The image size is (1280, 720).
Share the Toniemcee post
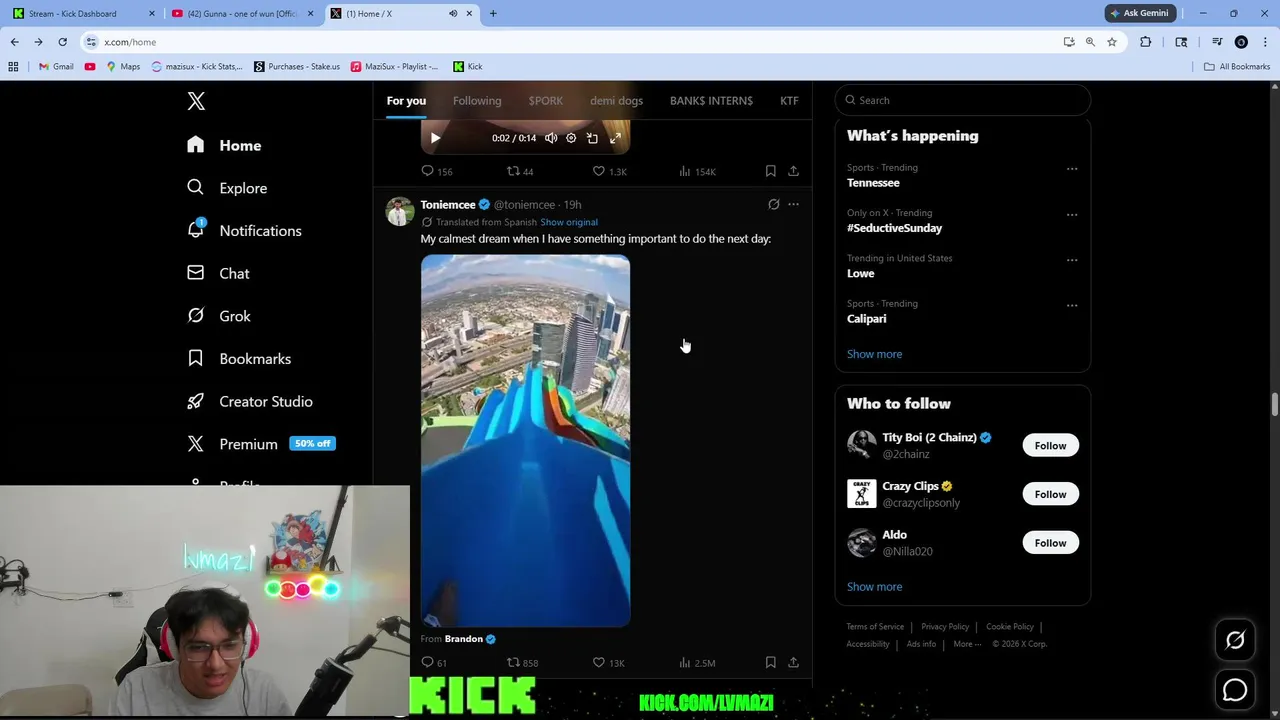click(x=793, y=662)
